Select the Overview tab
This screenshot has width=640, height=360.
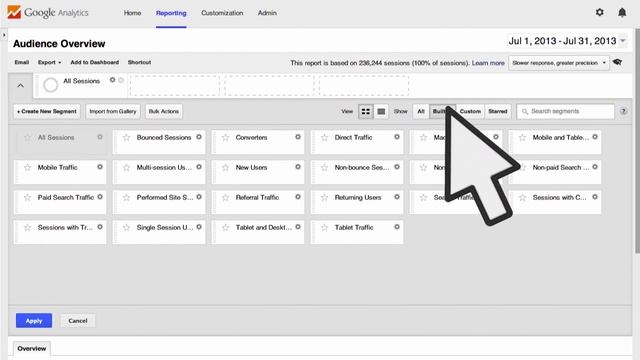[32, 349]
